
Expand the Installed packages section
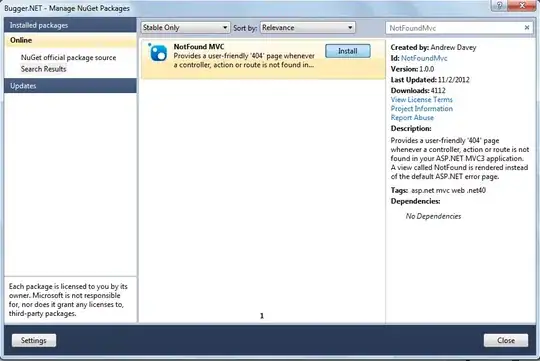tap(70, 25)
